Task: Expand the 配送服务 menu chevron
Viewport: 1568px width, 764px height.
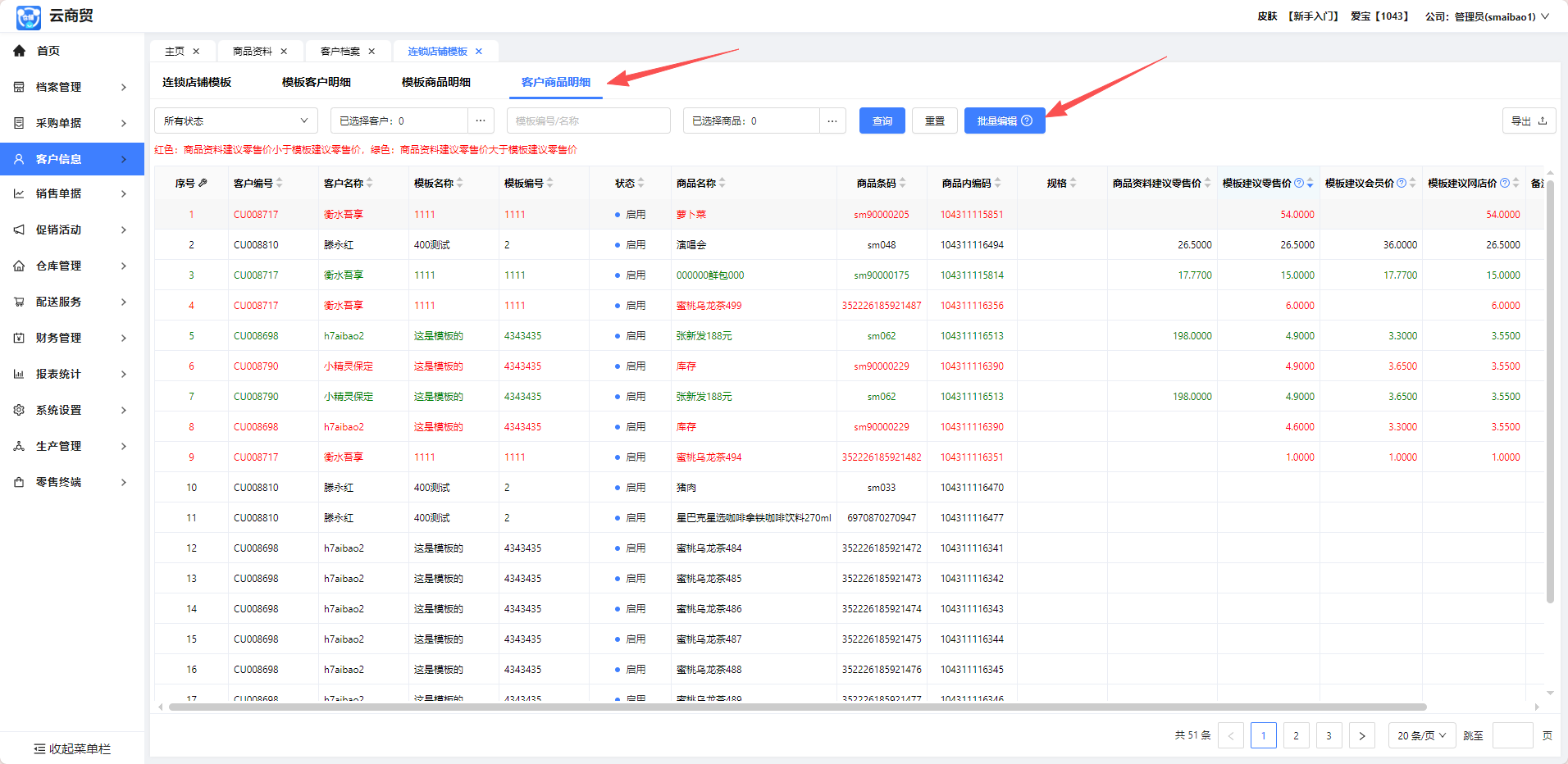Action: 124,302
